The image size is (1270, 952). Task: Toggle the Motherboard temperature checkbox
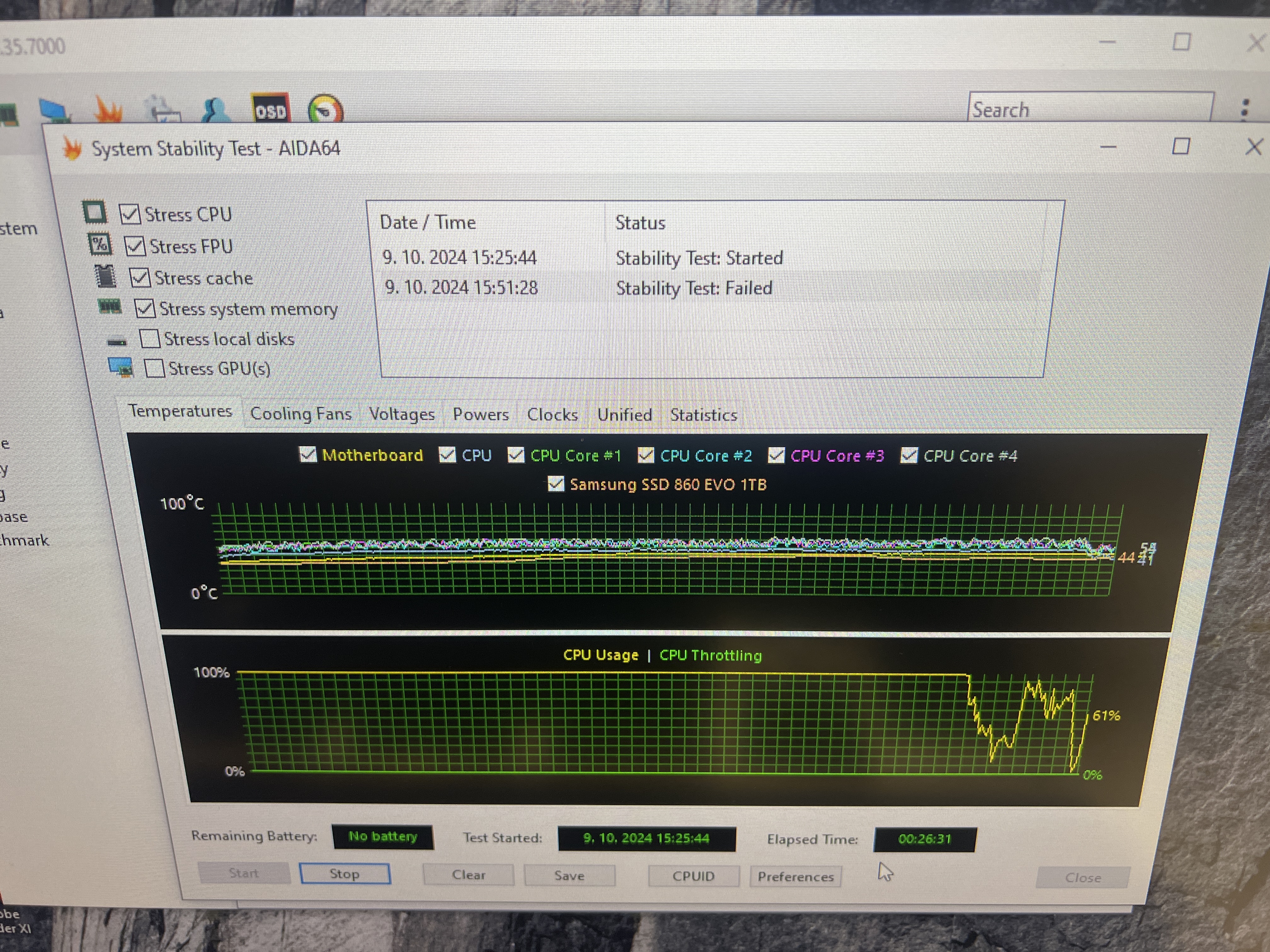point(308,455)
